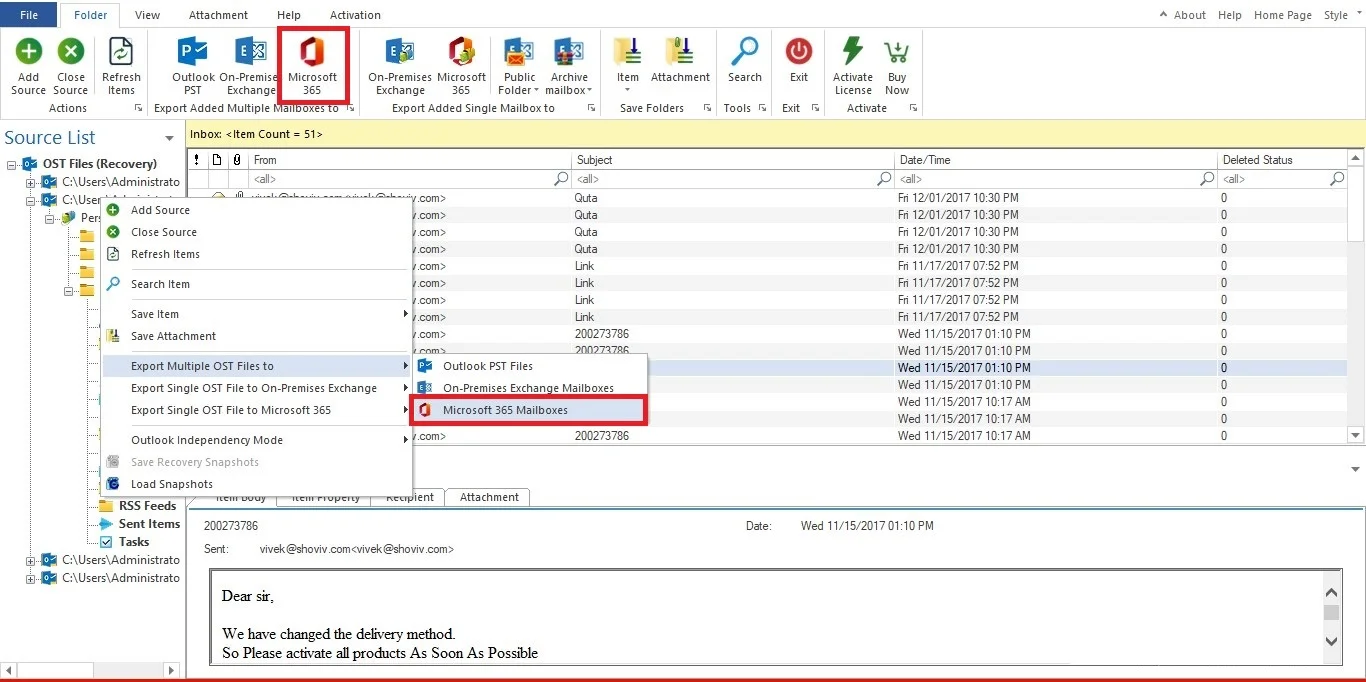The width and height of the screenshot is (1366, 682).
Task: Open the Style dropdown at top right
Action: (x=1341, y=15)
